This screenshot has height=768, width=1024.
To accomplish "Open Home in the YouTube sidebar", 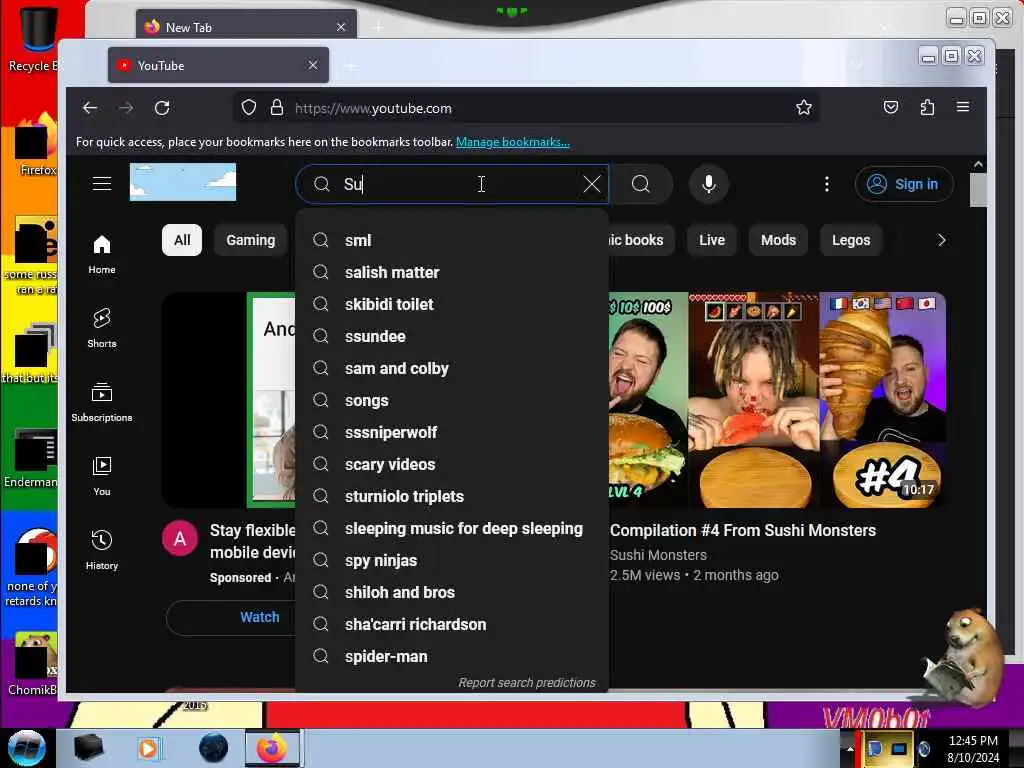I will pos(102,255).
